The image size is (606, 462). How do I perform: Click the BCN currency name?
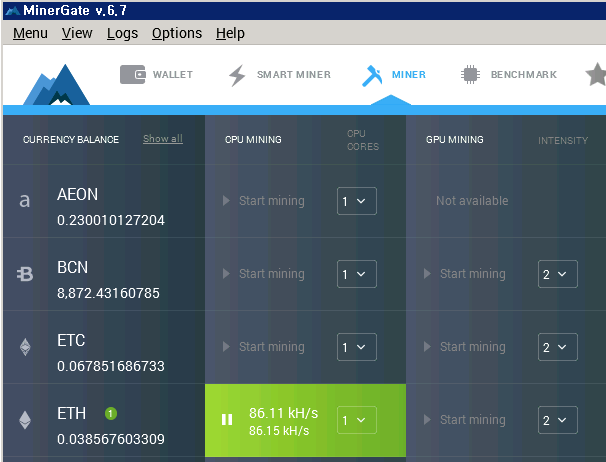pyautogui.click(x=72, y=268)
